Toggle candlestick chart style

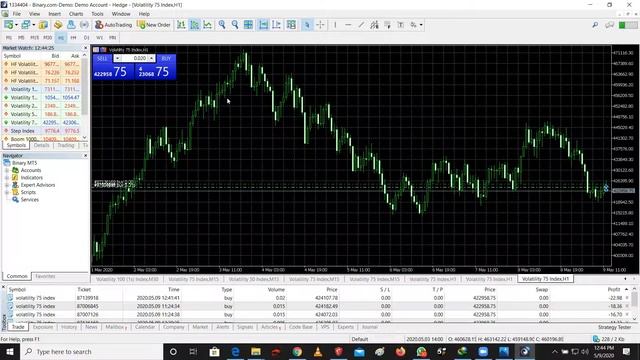click(195, 25)
